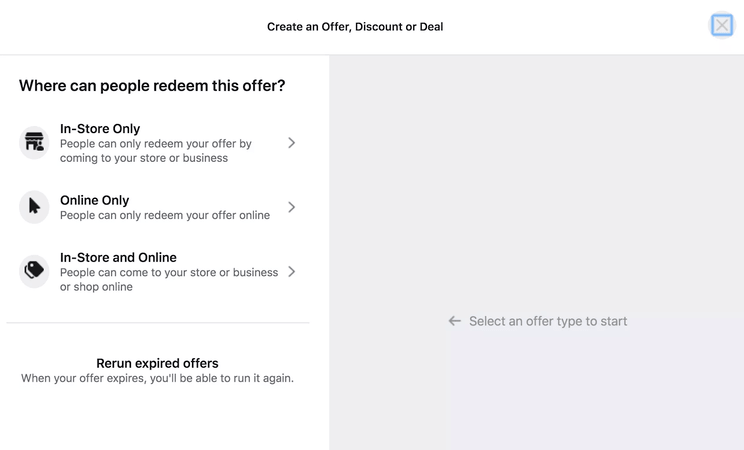
Task: Click the 'Create an Offer, Discount or Deal' title
Action: [x=355, y=27]
